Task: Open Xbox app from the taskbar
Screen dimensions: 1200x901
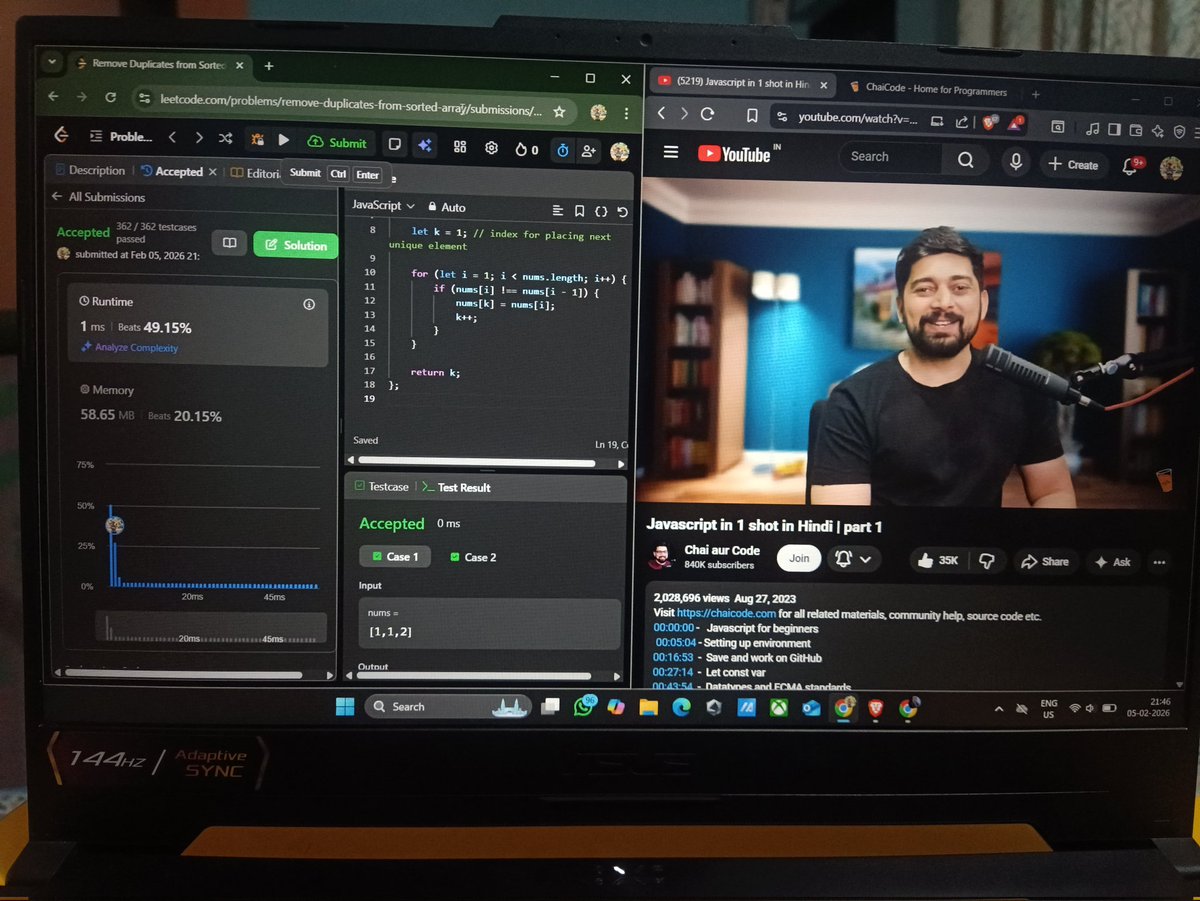Action: [x=778, y=708]
